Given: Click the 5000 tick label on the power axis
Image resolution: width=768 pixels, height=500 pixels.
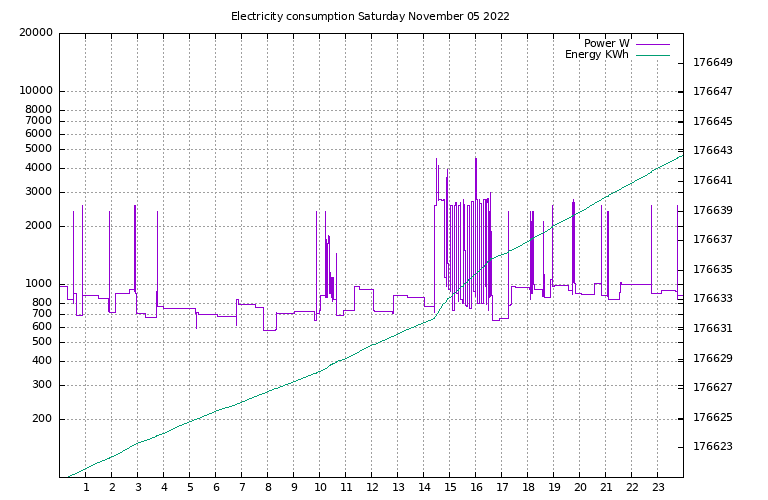Looking at the screenshot, I should coord(39,149).
